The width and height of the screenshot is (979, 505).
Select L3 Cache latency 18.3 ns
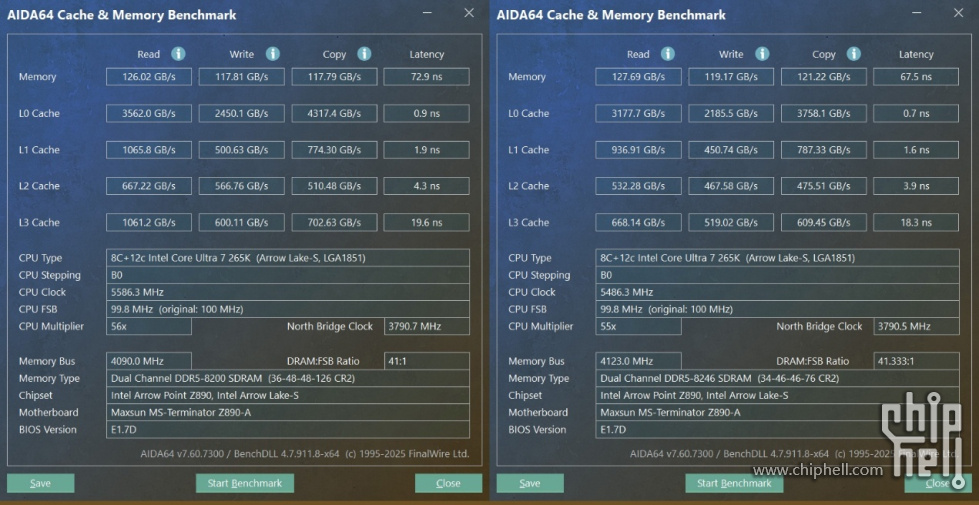[x=916, y=222]
